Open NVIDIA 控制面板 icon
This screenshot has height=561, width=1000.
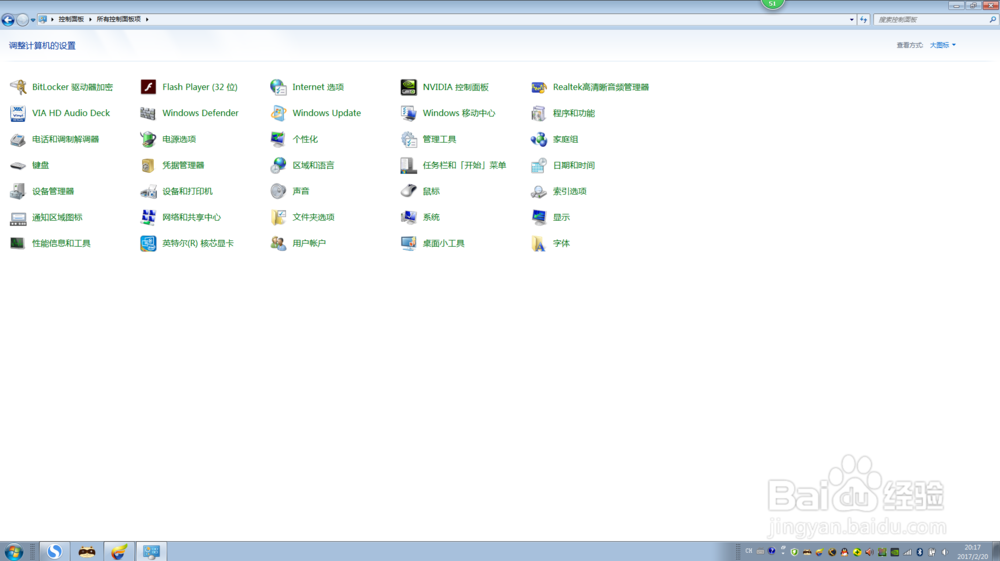tap(408, 87)
